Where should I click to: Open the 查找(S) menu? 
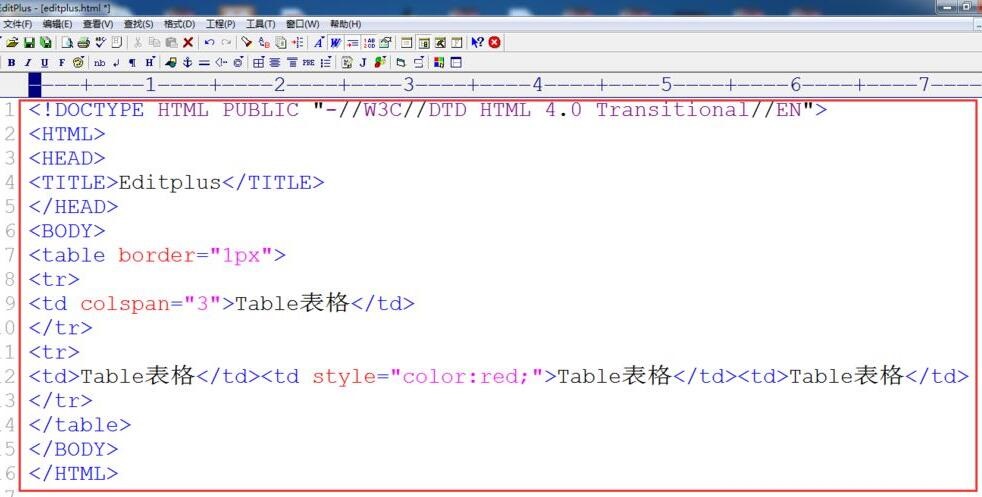pos(138,24)
